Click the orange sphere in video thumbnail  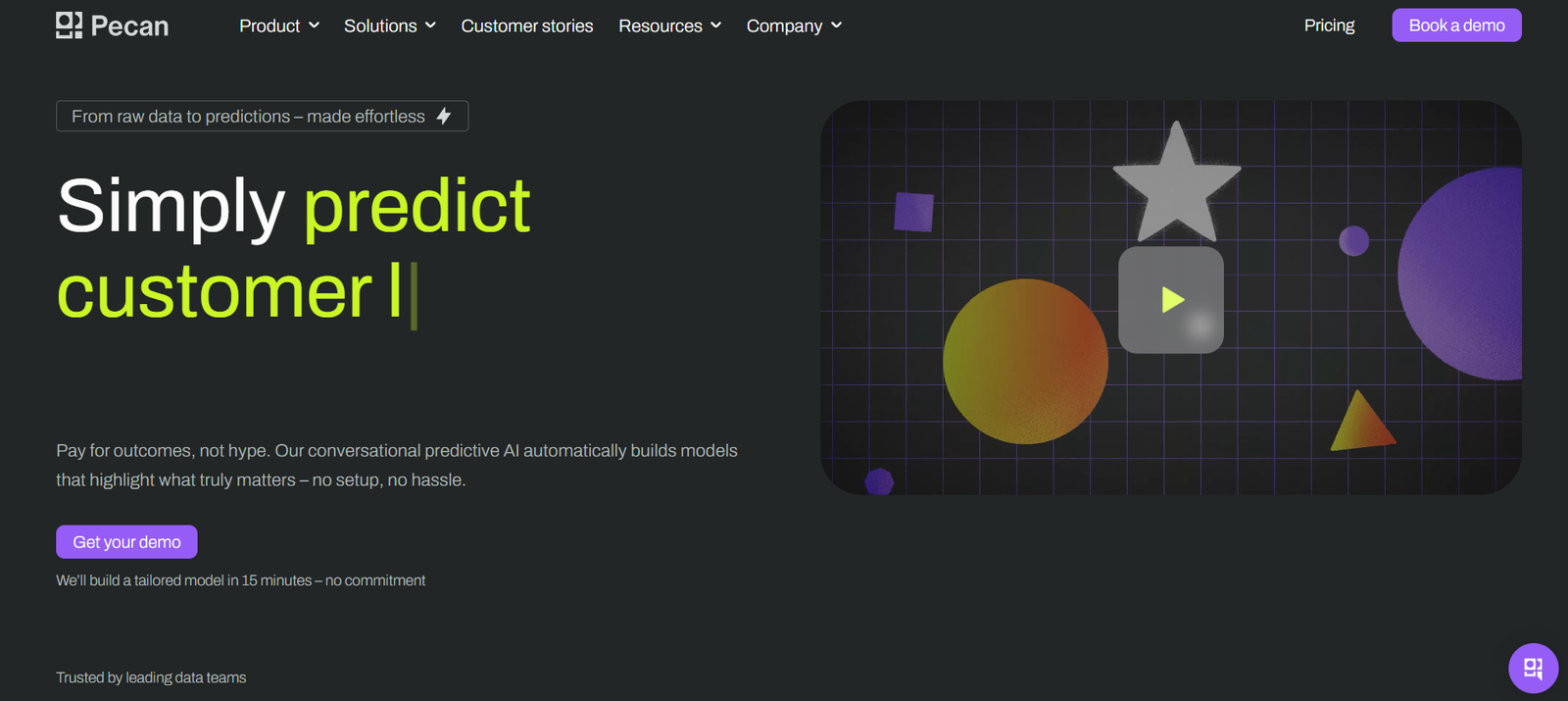coord(1025,362)
